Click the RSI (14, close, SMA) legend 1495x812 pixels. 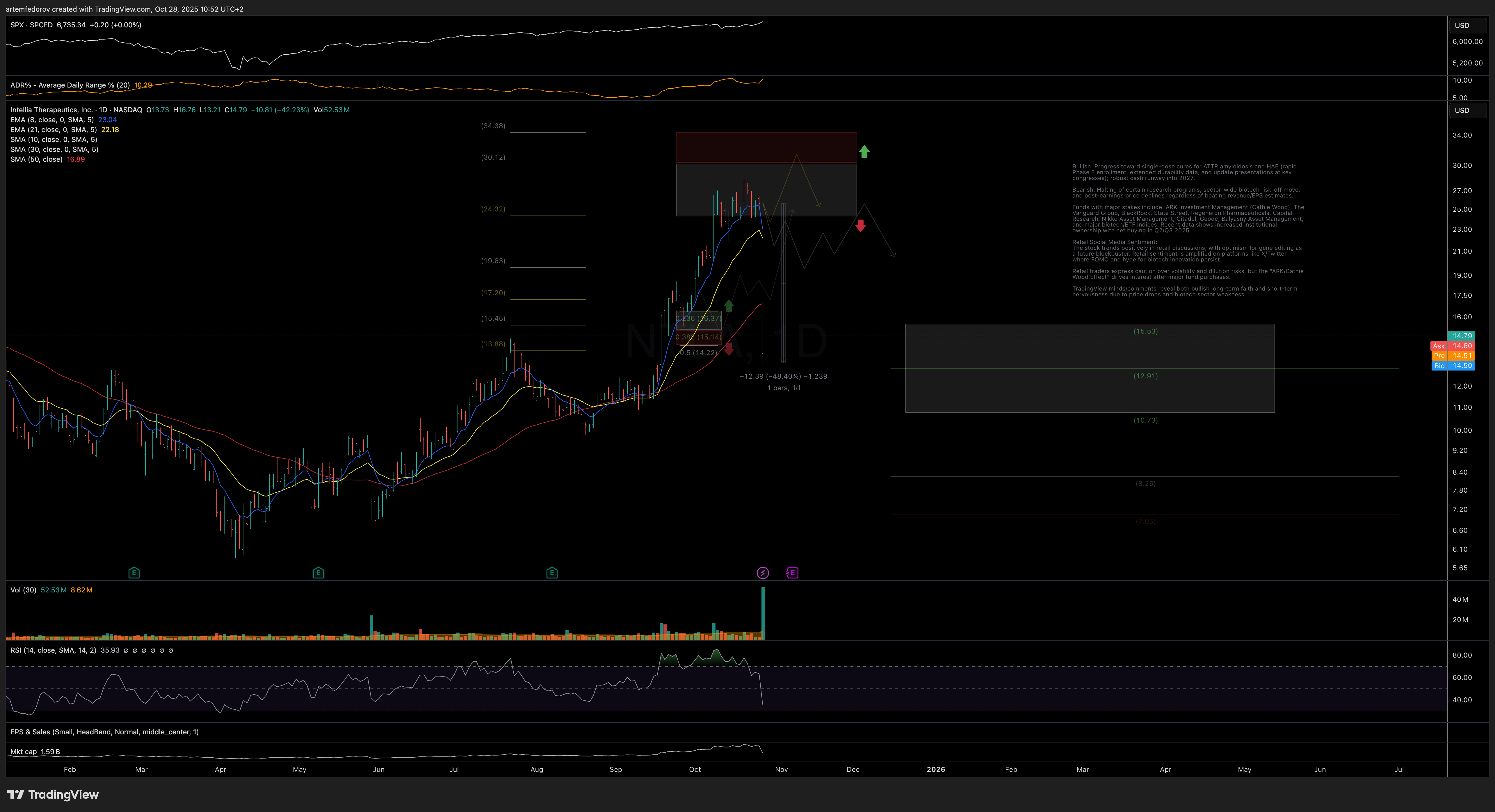point(54,650)
